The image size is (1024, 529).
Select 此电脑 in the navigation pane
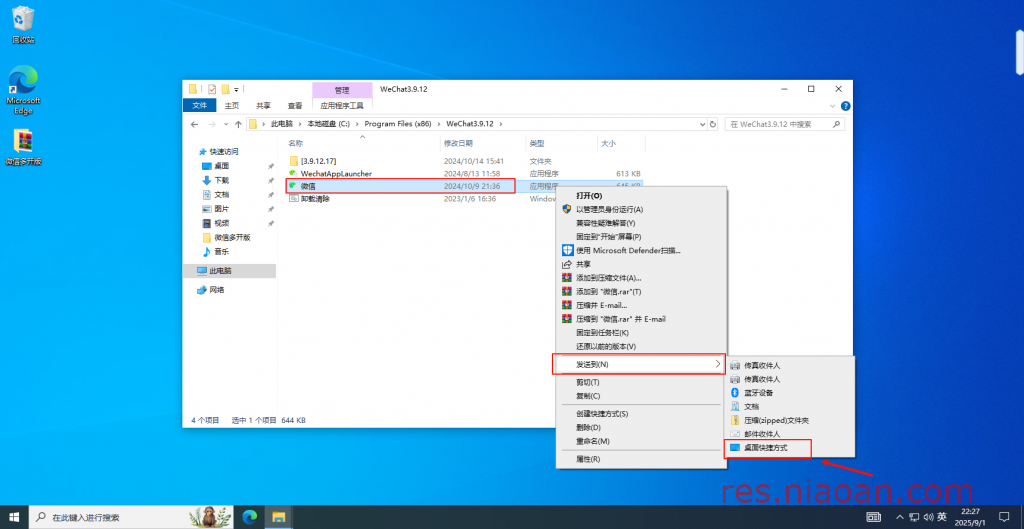click(x=220, y=270)
